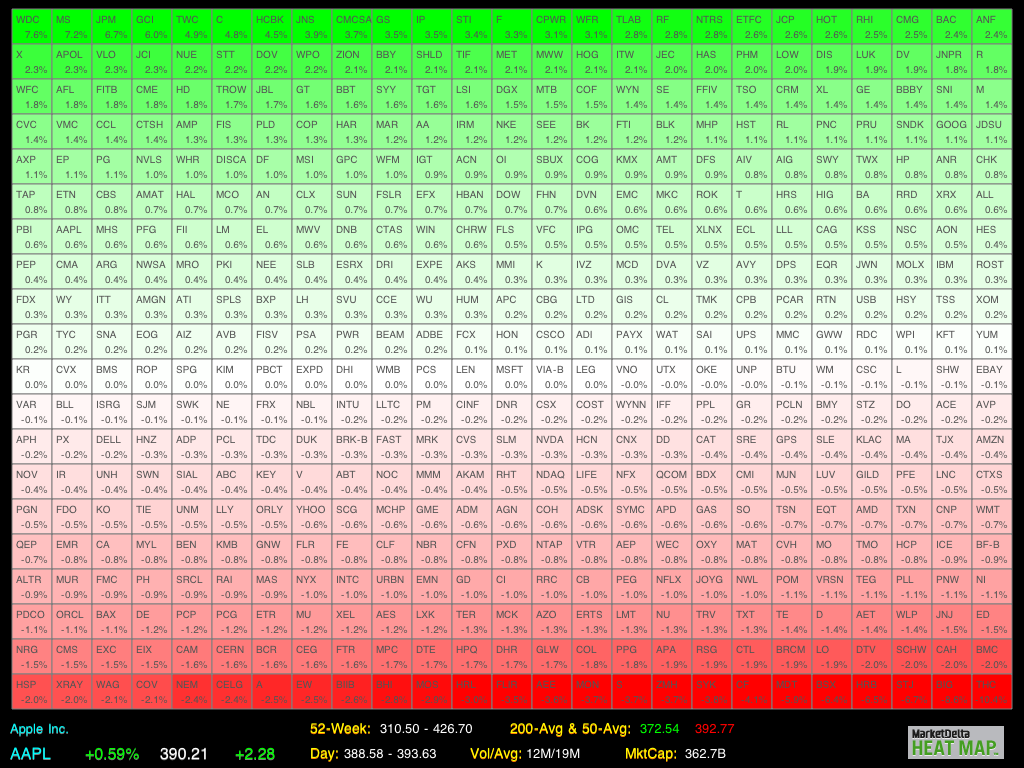
Task: Select the ORCL -1.1% tile
Action: click(71, 622)
